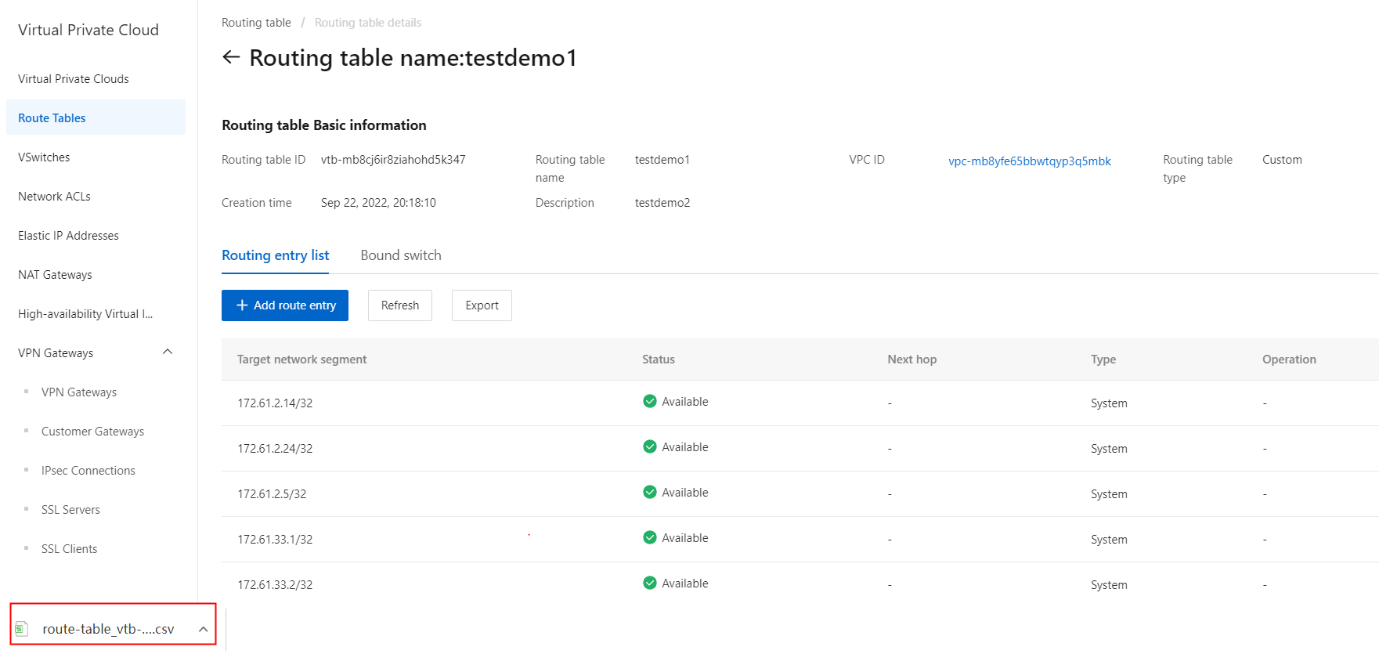The width and height of the screenshot is (1379, 654).
Task: Click the green status icon for 172.61.33.2/32
Action: tap(650, 583)
